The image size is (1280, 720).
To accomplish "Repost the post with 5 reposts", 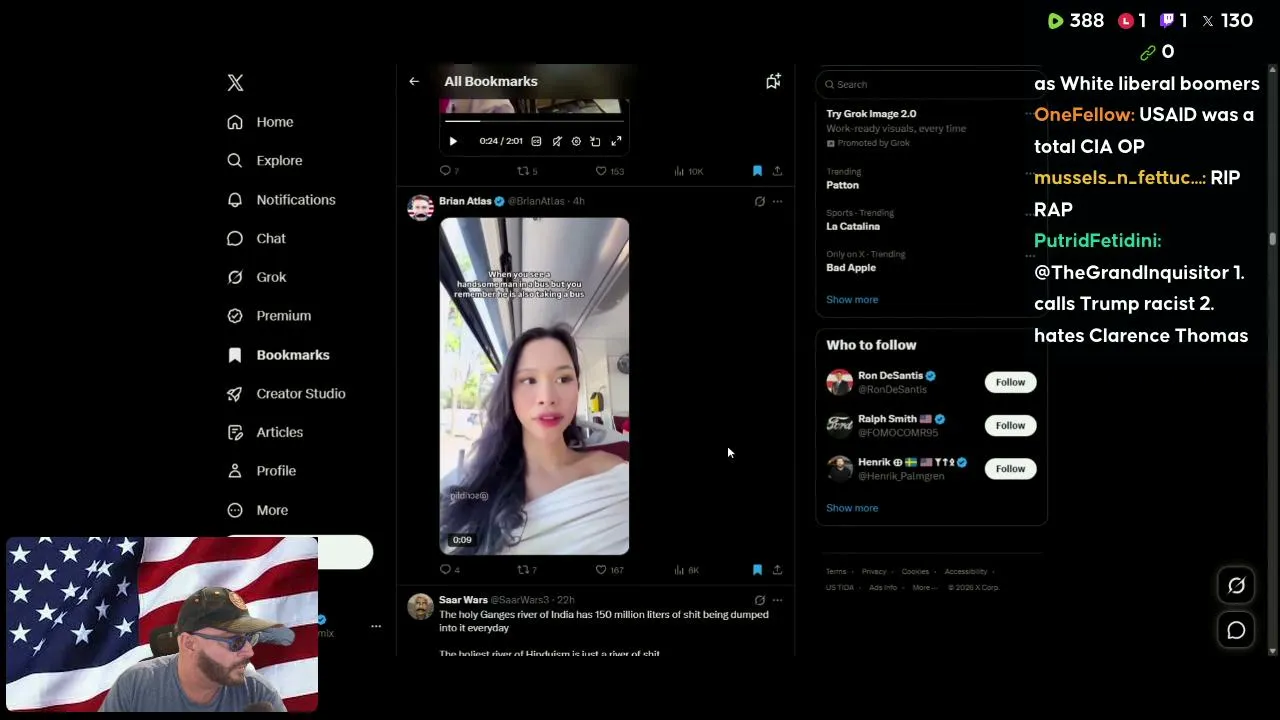I will pos(527,171).
